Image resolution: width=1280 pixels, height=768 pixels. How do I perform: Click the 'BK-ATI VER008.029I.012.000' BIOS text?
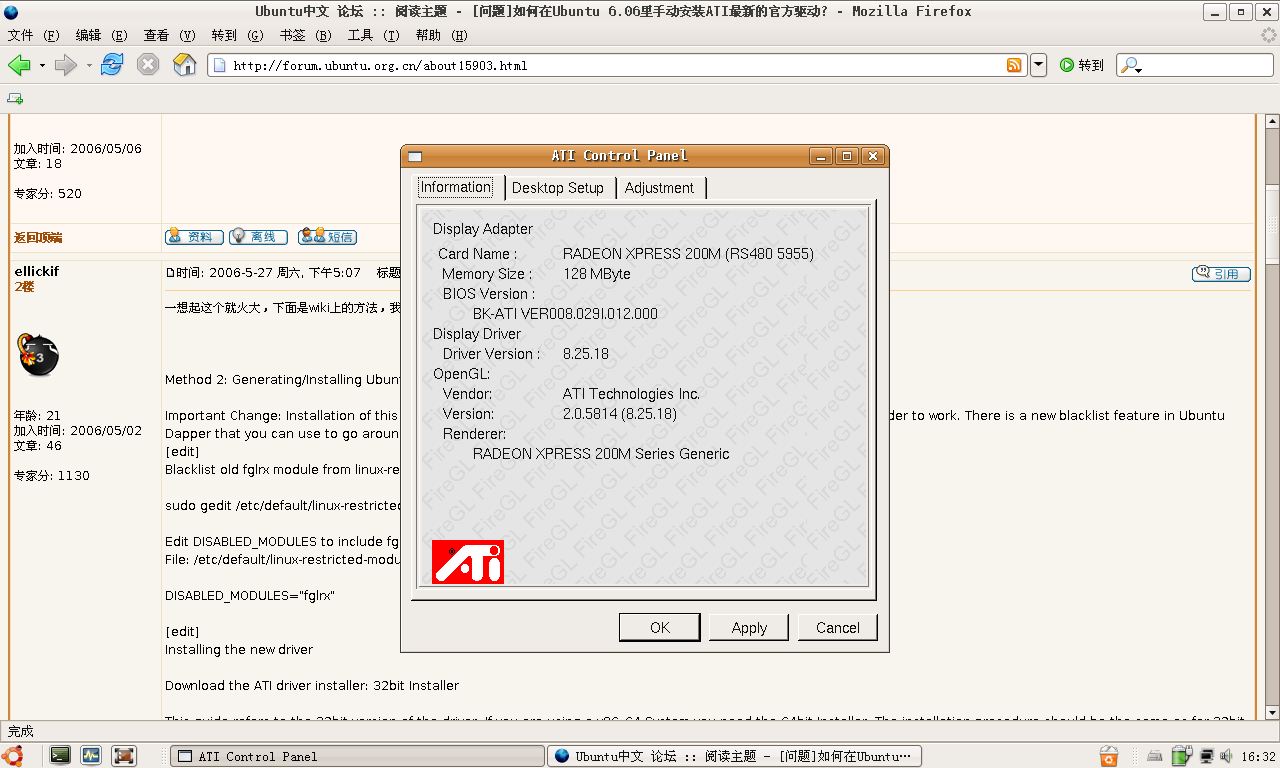coord(565,314)
